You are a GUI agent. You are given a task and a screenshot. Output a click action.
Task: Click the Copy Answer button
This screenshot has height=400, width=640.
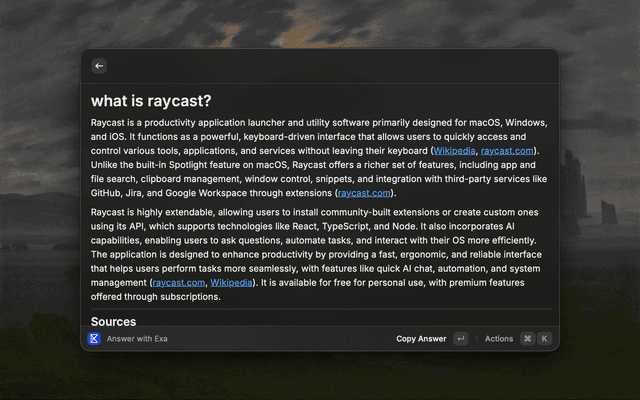tap(421, 339)
